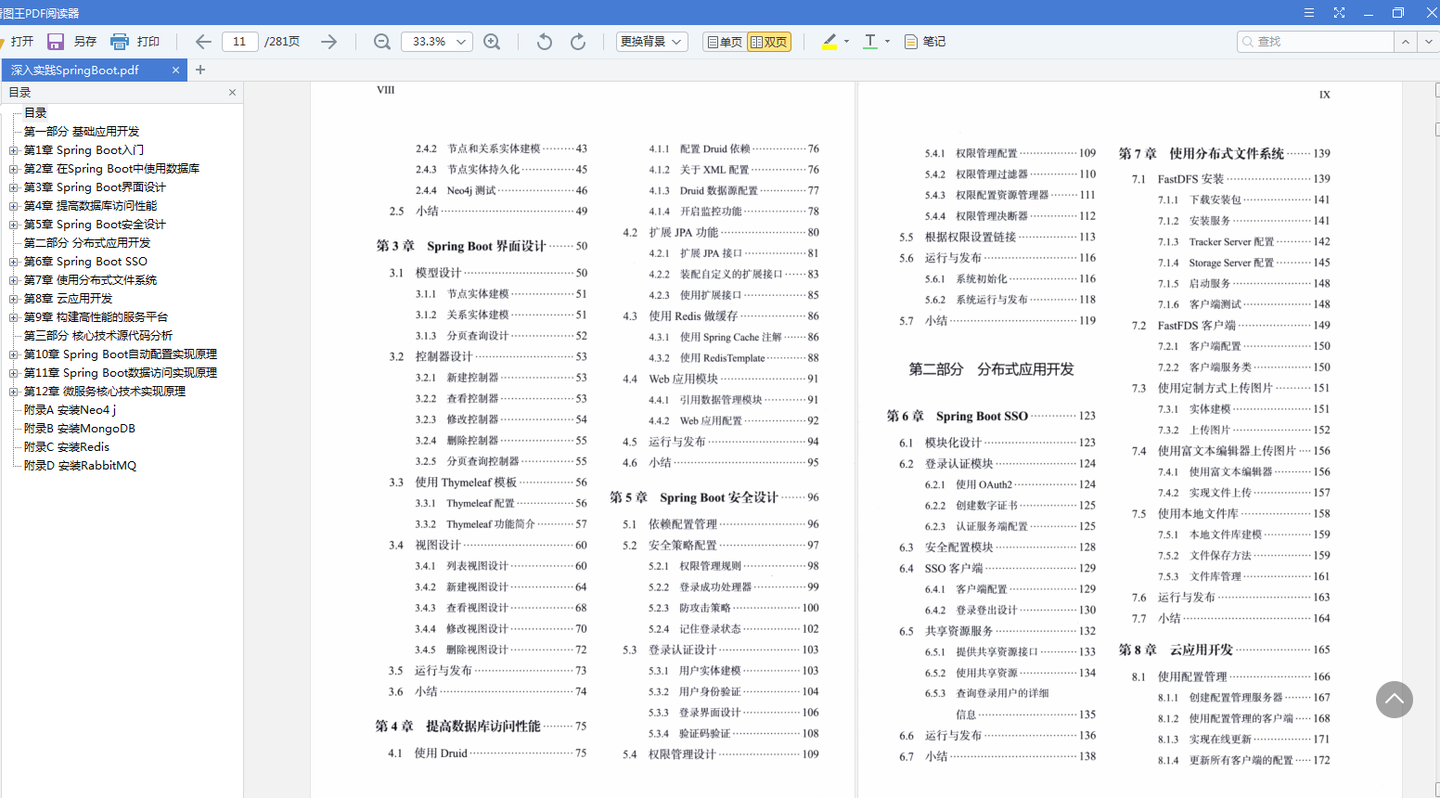Add a new tab with plus button
This screenshot has width=1440, height=798.
tap(200, 70)
